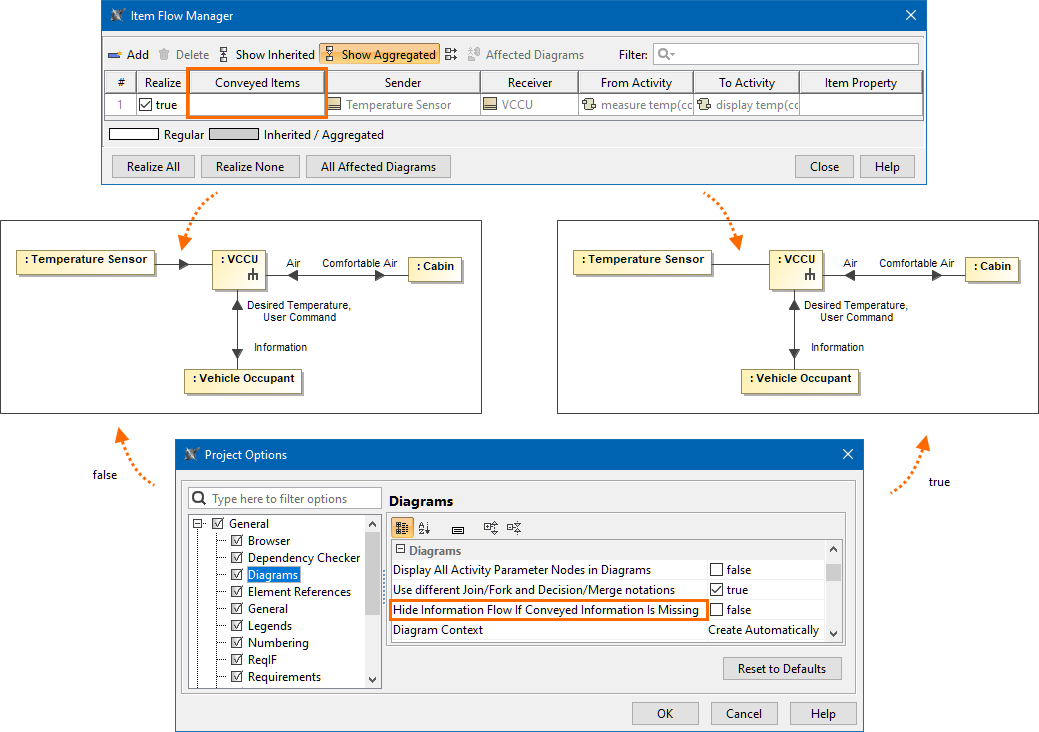Check Display All Activity Parameter Nodes option

(x=716, y=570)
